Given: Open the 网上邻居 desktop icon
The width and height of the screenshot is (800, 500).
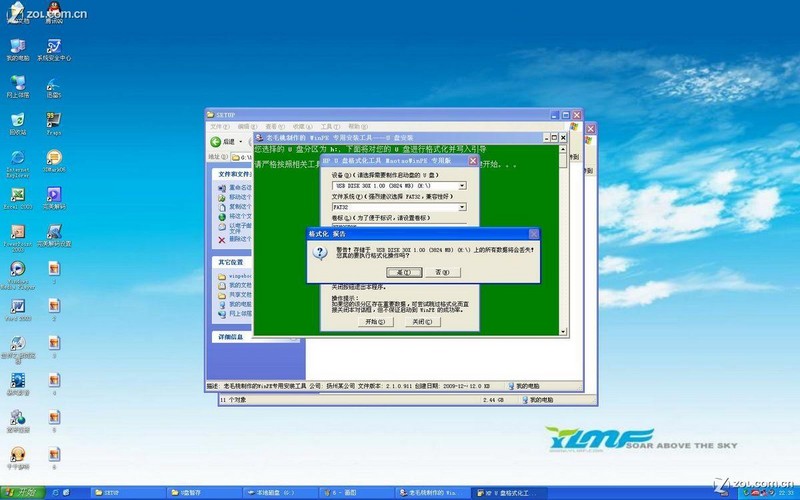Looking at the screenshot, I should click(17, 86).
